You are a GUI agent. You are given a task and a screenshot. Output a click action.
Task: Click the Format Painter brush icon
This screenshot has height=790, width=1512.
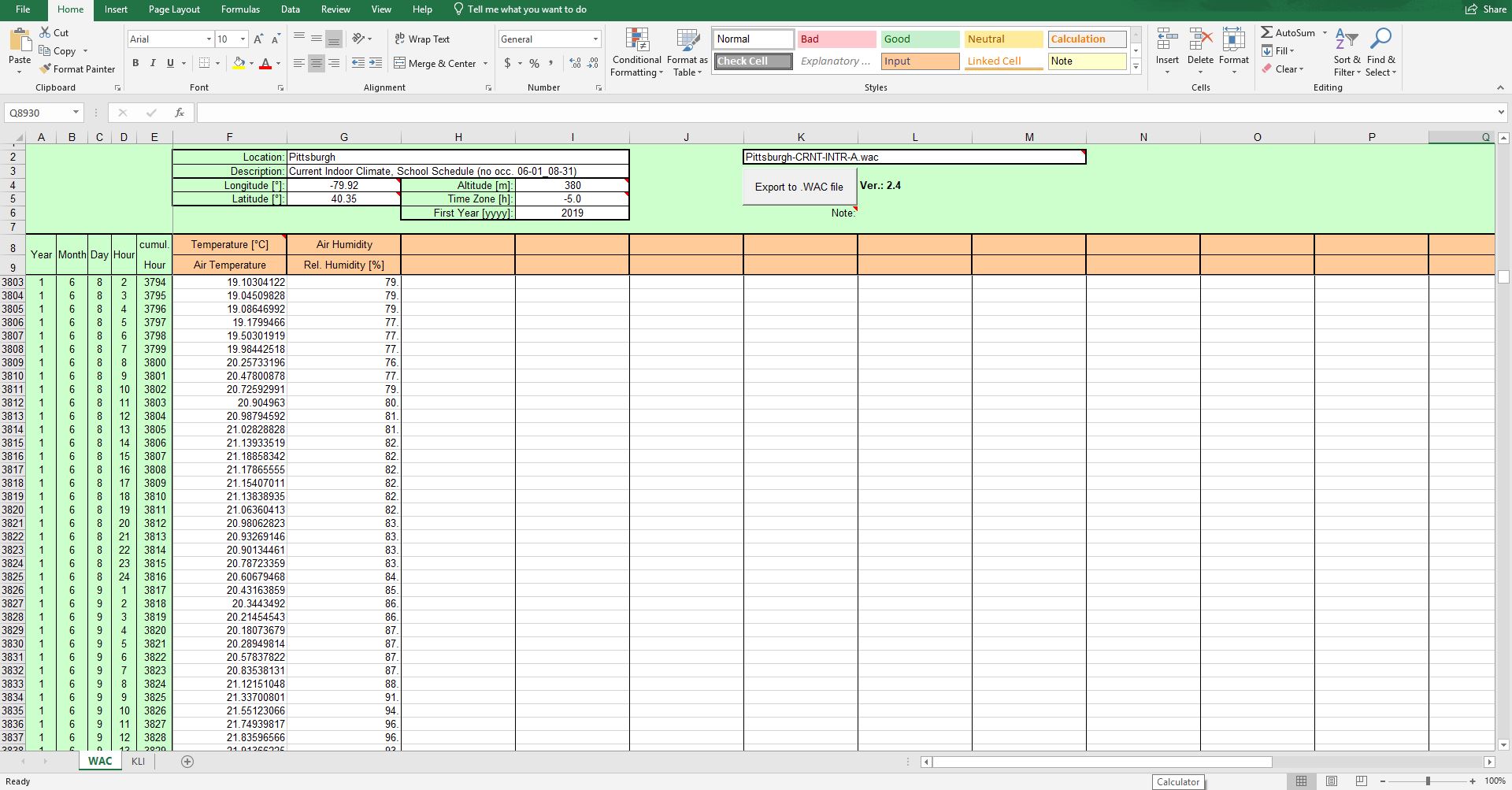[46, 69]
